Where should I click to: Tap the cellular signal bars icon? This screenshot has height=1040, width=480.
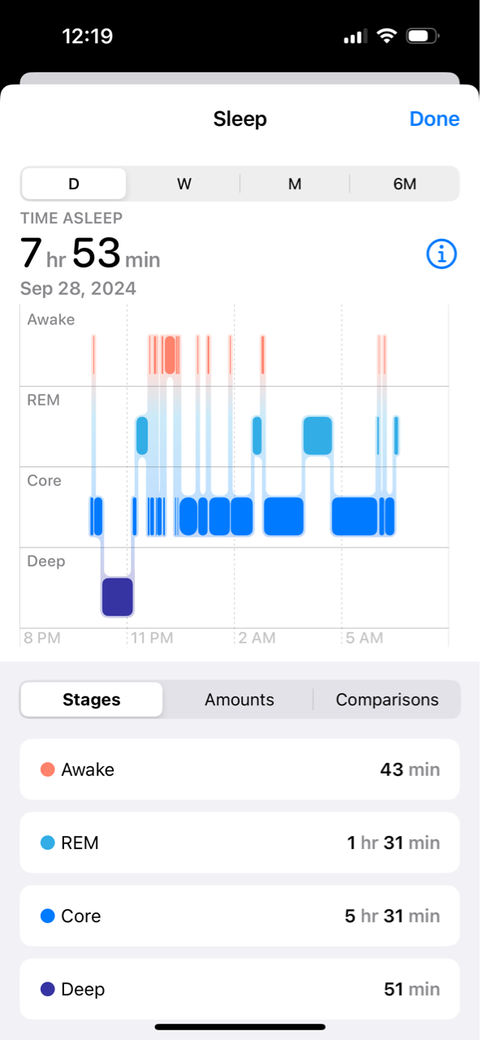(355, 36)
